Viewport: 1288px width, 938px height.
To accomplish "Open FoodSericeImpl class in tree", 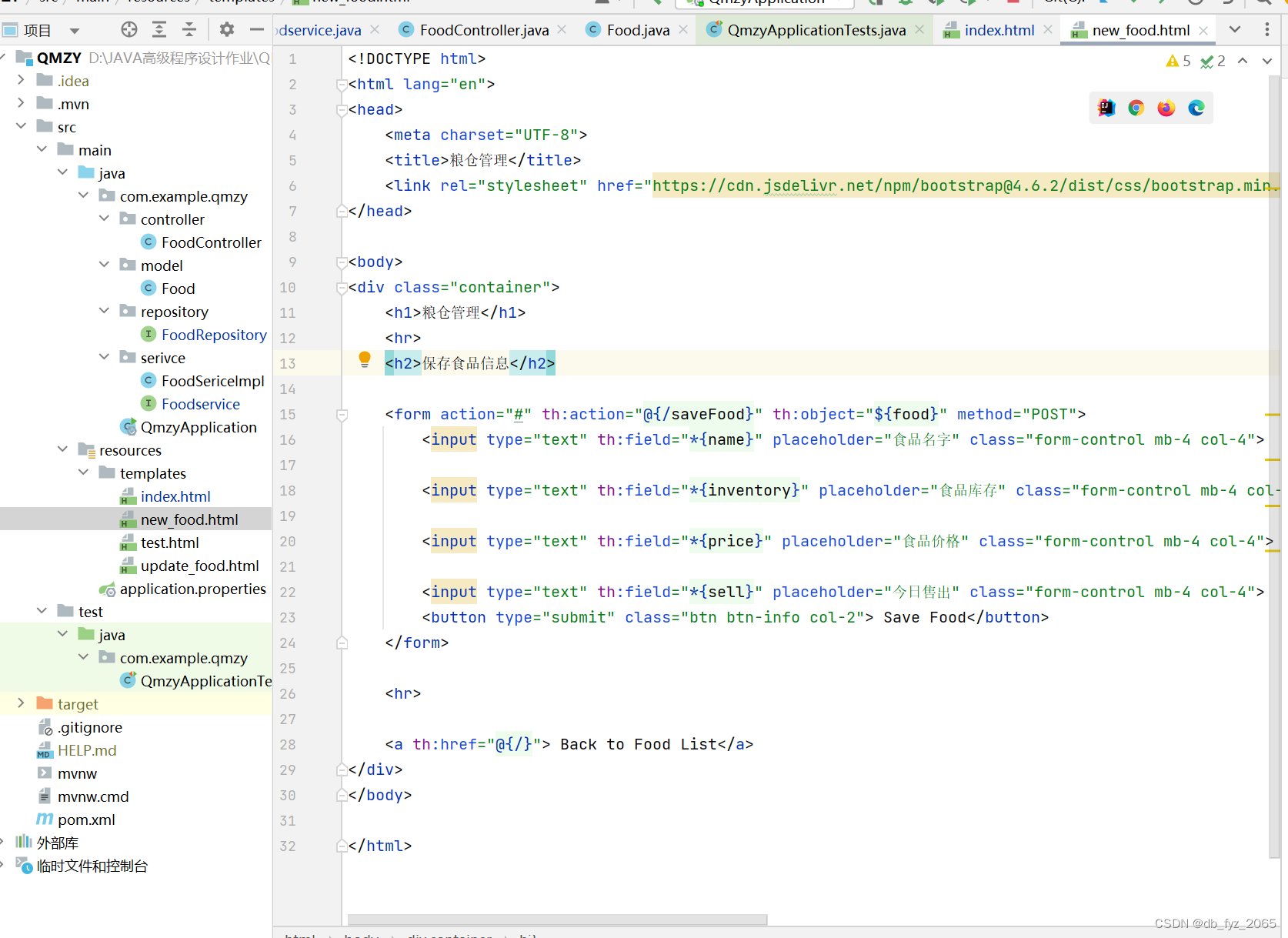I will point(203,381).
